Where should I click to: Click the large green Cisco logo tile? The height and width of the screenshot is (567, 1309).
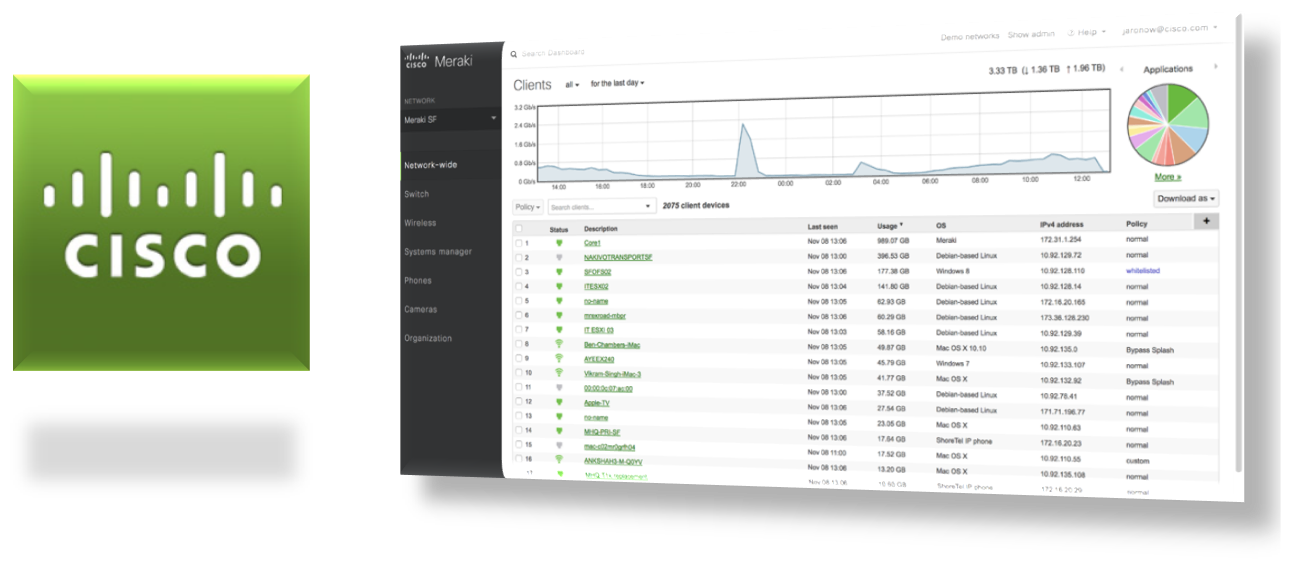tap(161, 223)
